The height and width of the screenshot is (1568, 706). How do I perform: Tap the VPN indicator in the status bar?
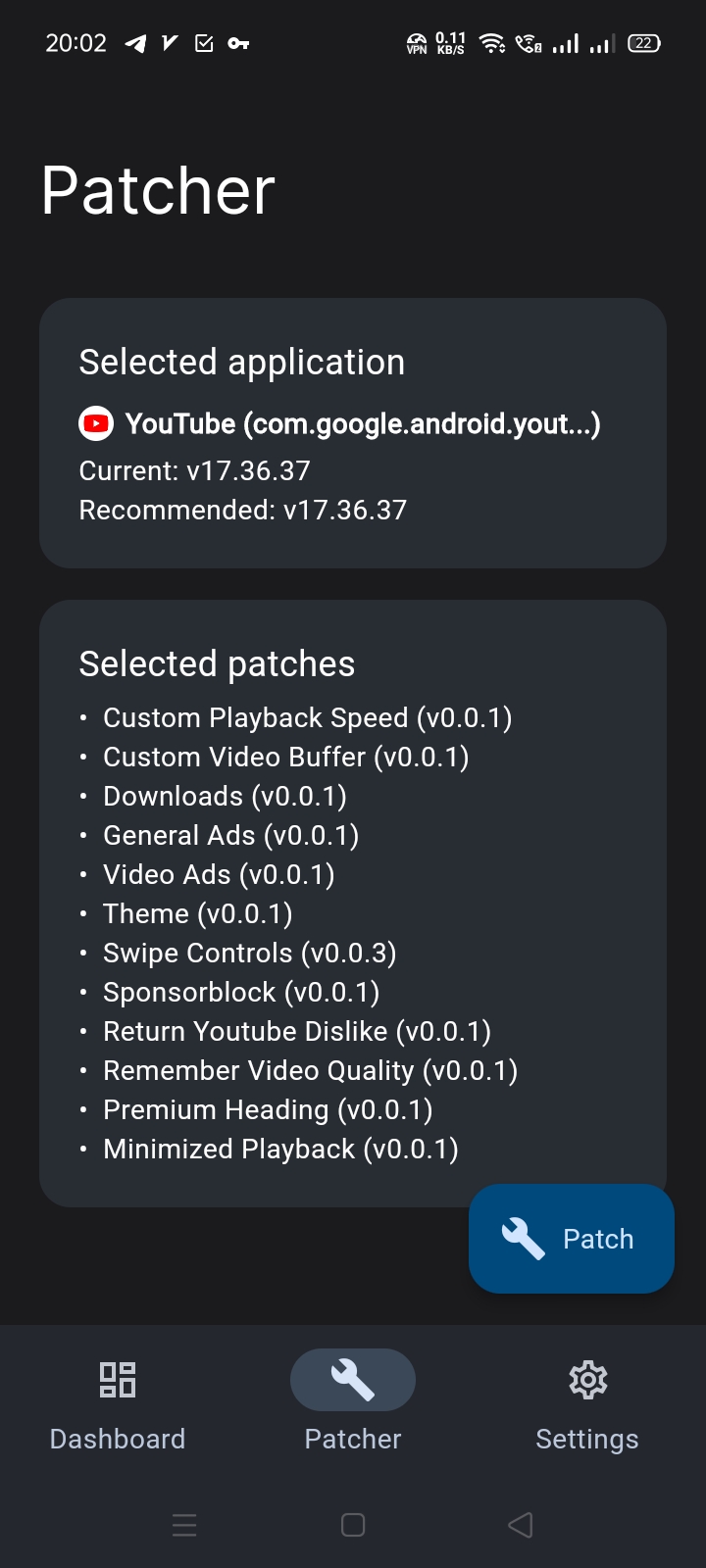(417, 43)
